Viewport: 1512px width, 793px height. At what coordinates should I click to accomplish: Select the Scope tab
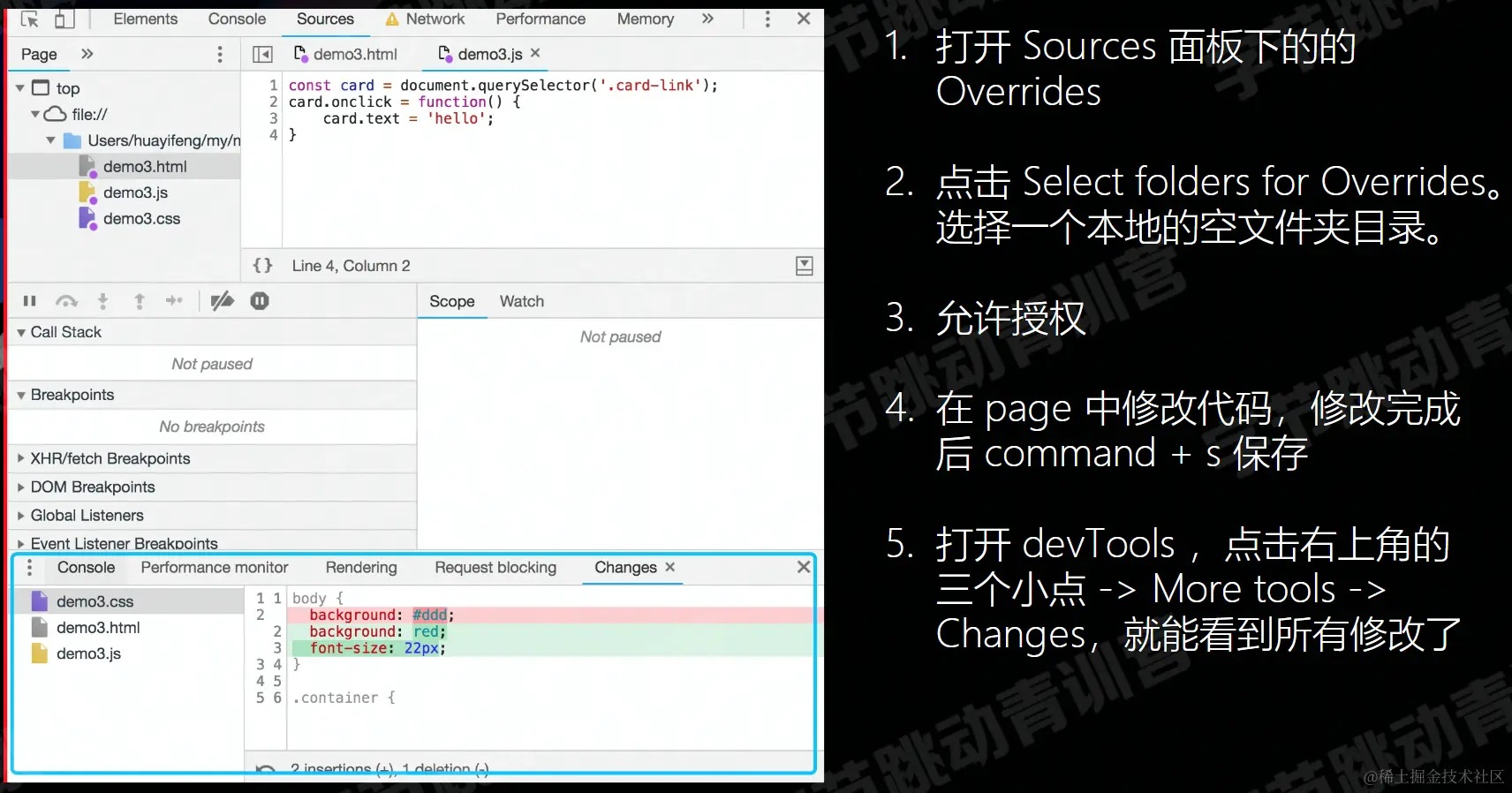pos(451,301)
